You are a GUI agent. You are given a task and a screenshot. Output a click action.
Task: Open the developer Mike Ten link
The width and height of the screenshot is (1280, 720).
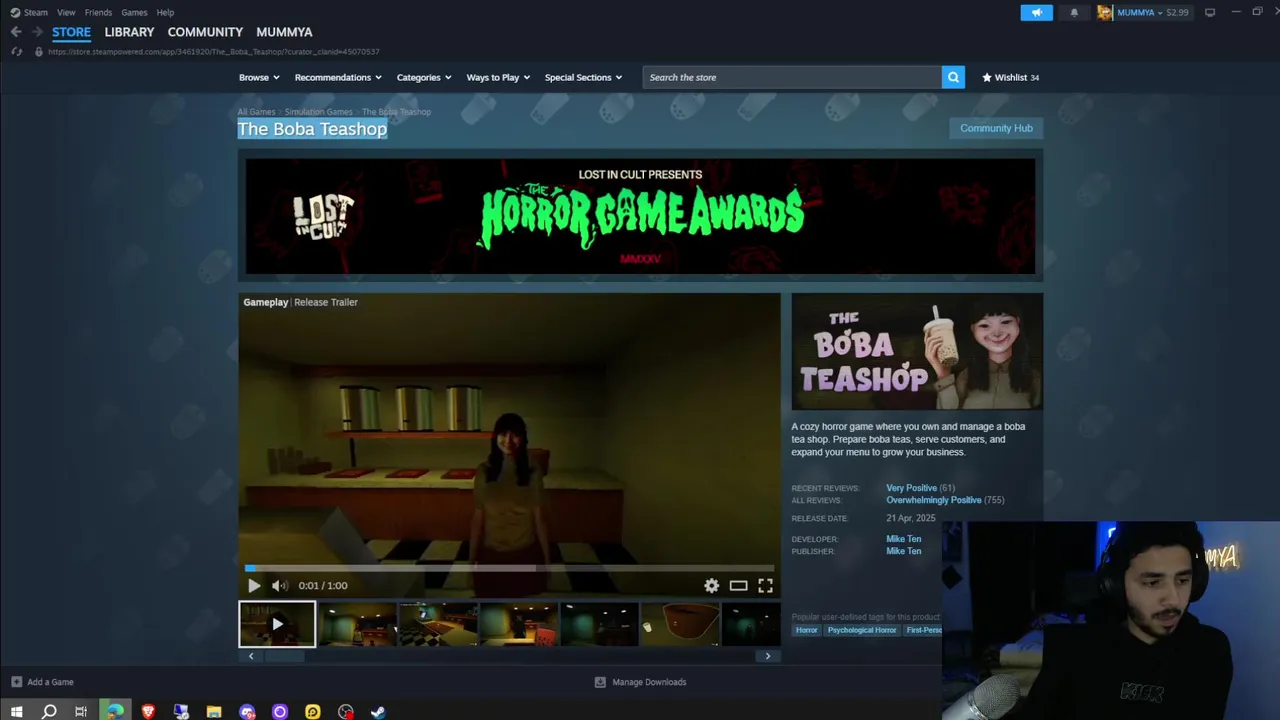[903, 539]
